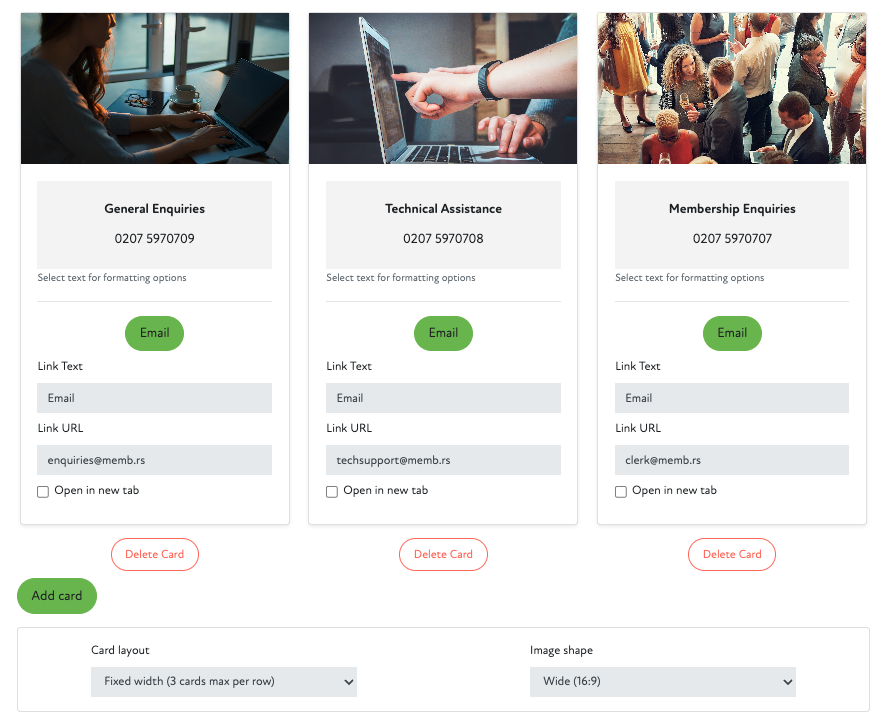This screenshot has height=728, width=883.
Task: Click the Membership Enquiries text block
Action: coord(732,224)
